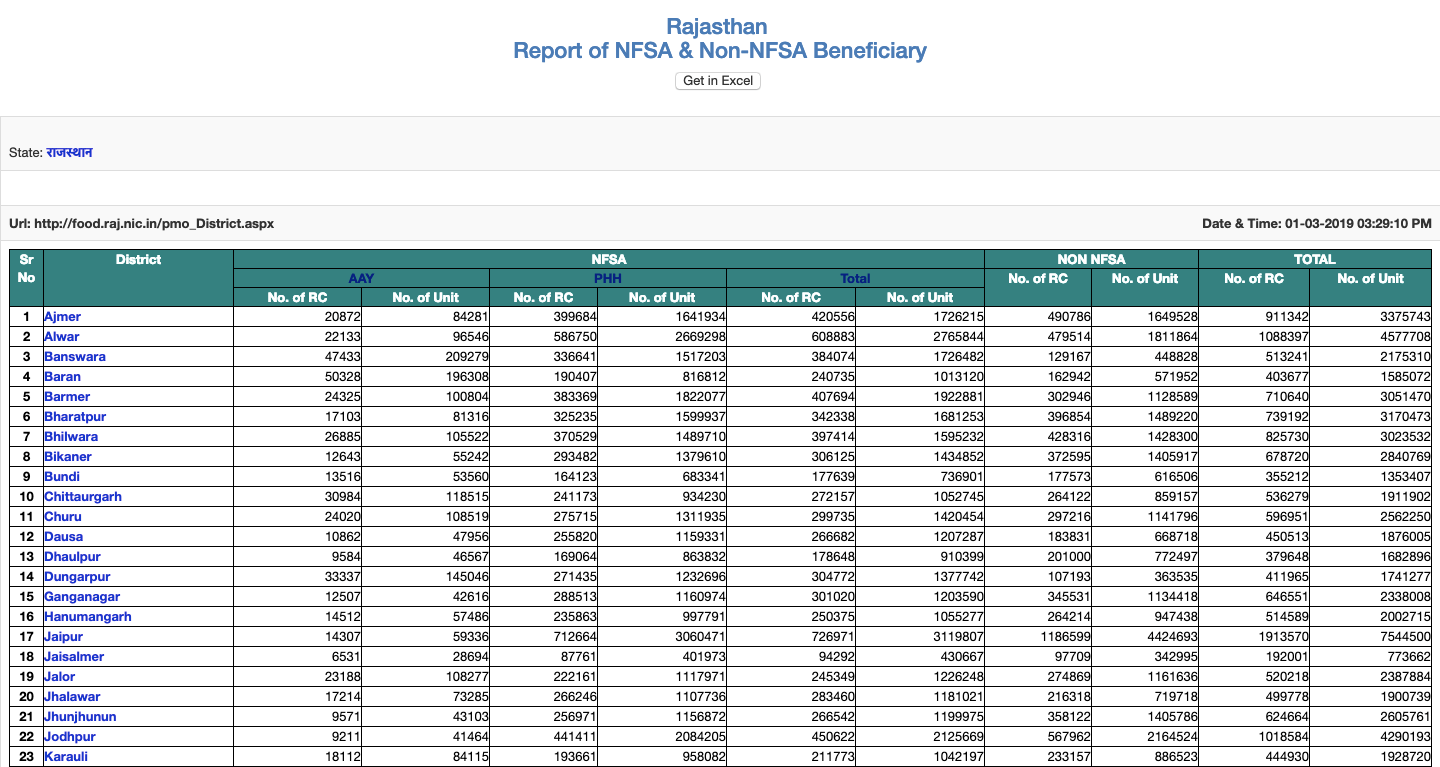Open the Jodhpur district link
The width and height of the screenshot is (1440, 767).
70,737
